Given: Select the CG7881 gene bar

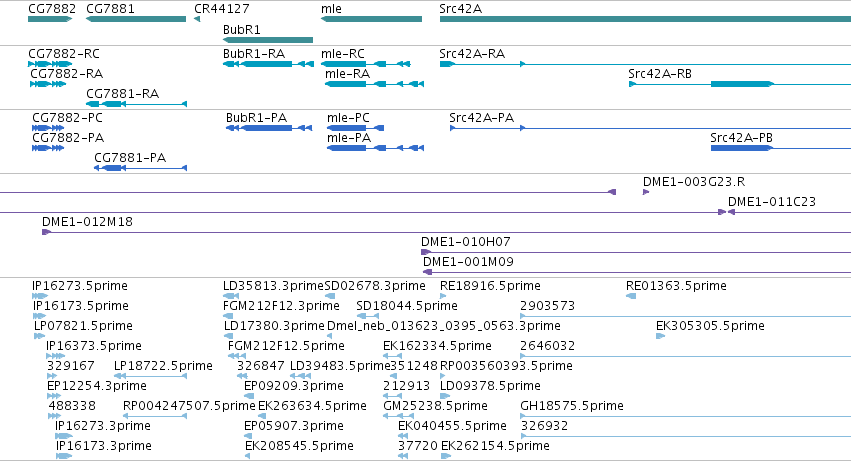Looking at the screenshot, I should click(136, 20).
